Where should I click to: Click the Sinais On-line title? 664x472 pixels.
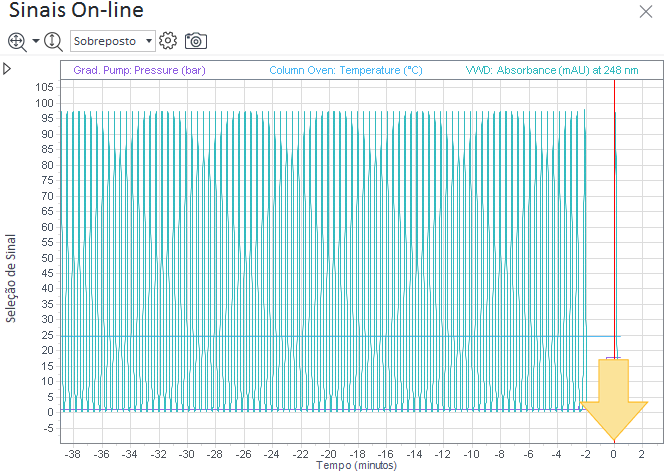pos(76,10)
